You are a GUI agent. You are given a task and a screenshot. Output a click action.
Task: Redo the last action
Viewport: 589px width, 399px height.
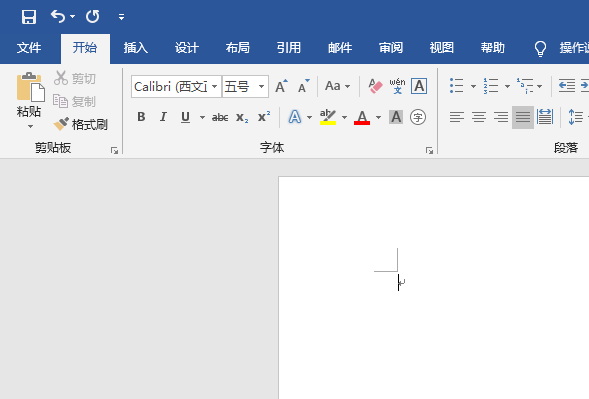tap(92, 17)
